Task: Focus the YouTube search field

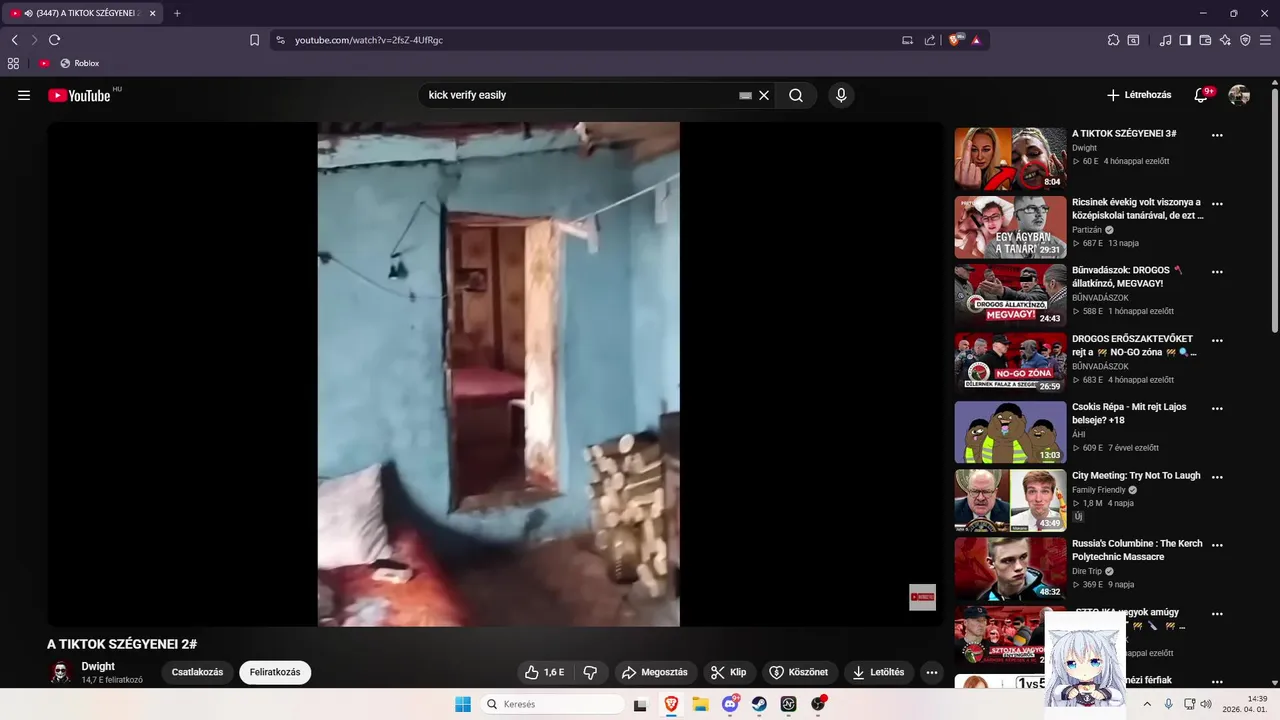Action: (580, 95)
